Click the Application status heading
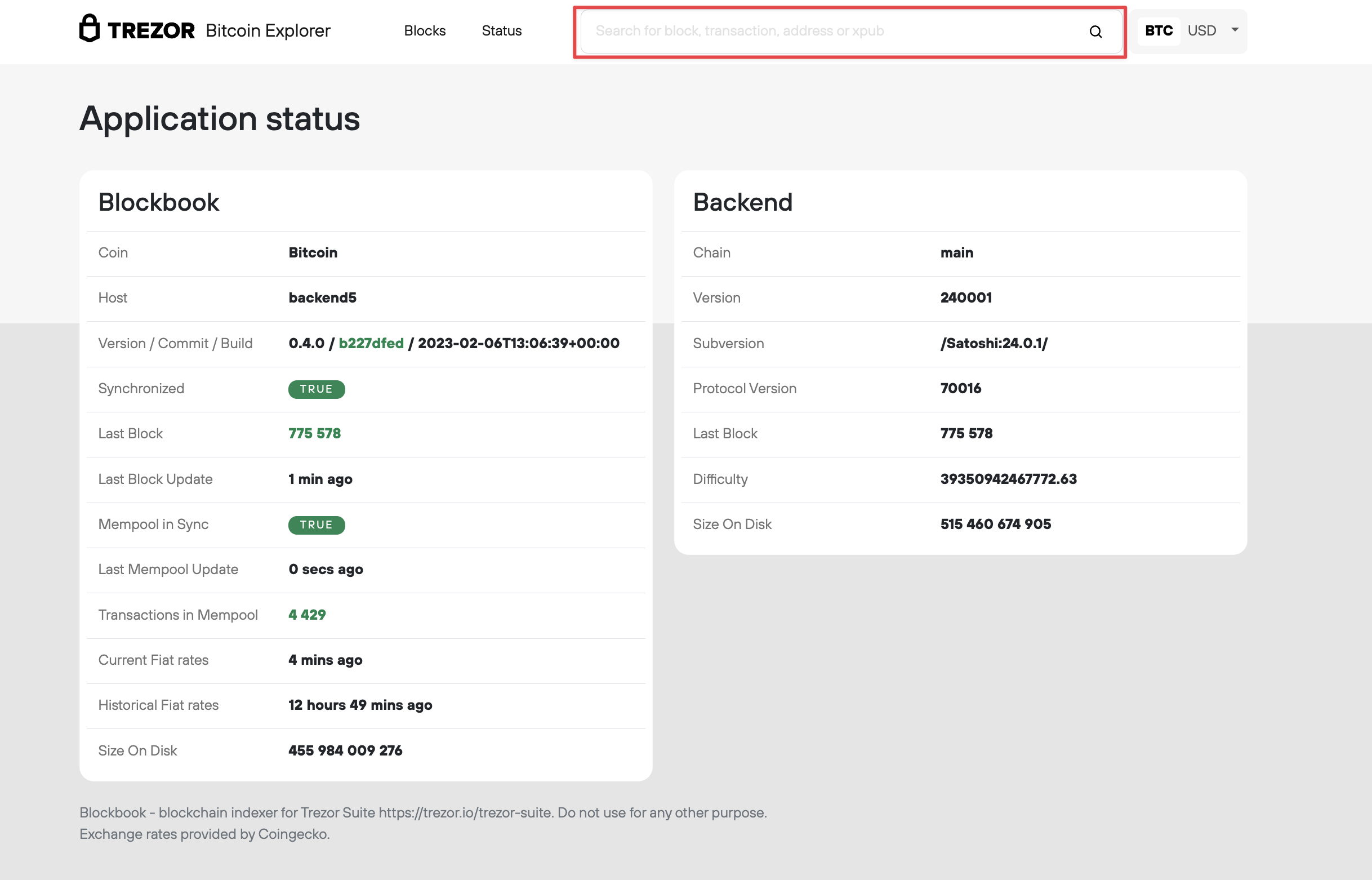 (x=220, y=119)
